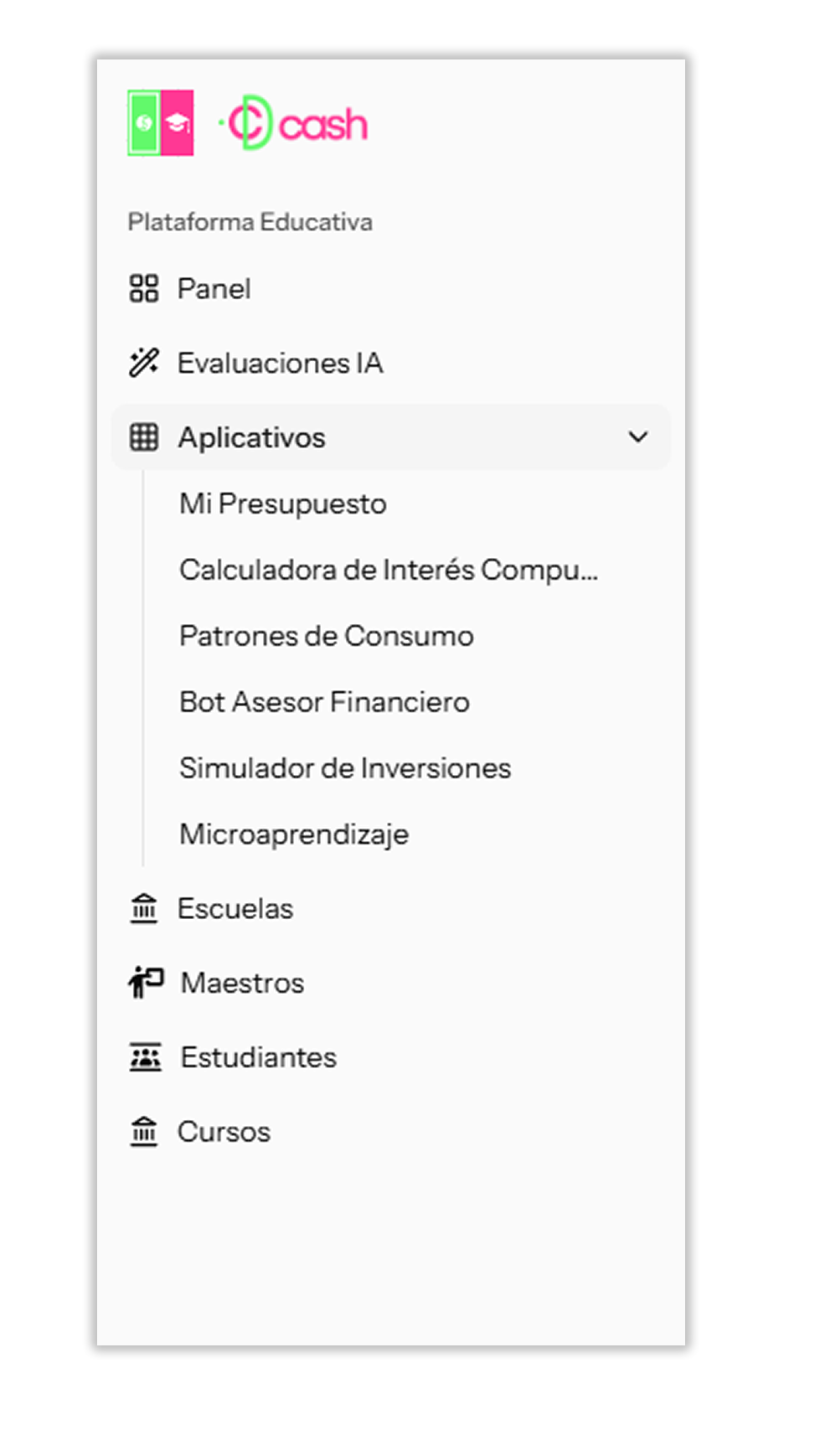
Task: Click the students group icon next to Estudiantes
Action: pos(145,1056)
